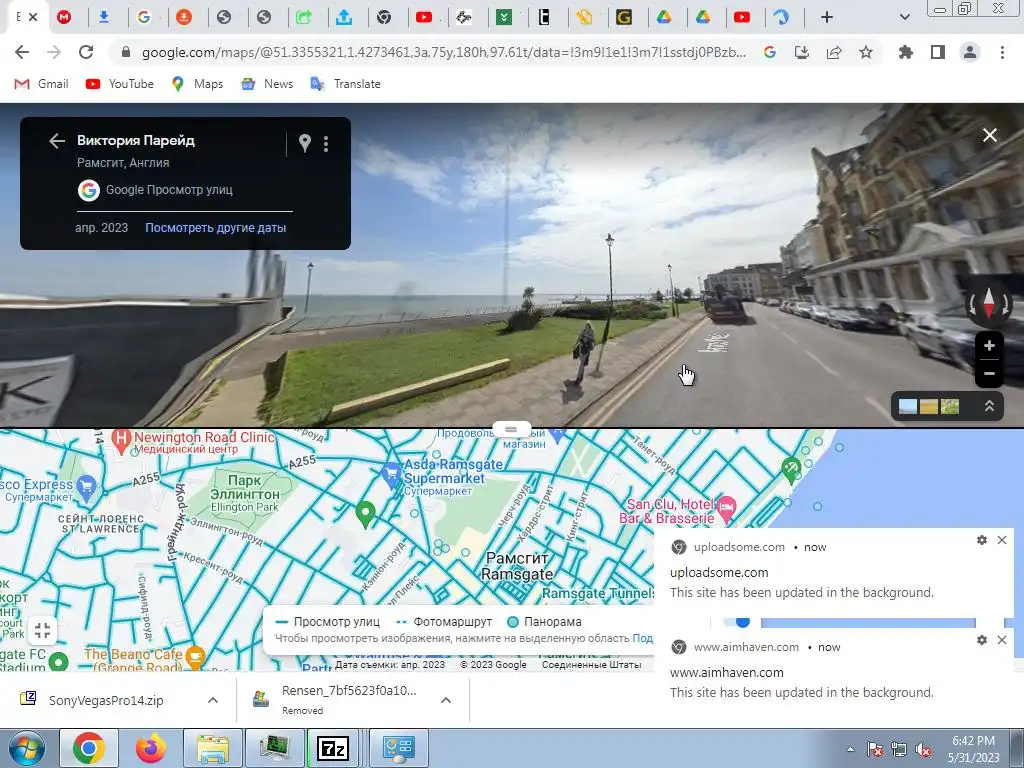Open Chrome three-dot menu

[1002, 52]
